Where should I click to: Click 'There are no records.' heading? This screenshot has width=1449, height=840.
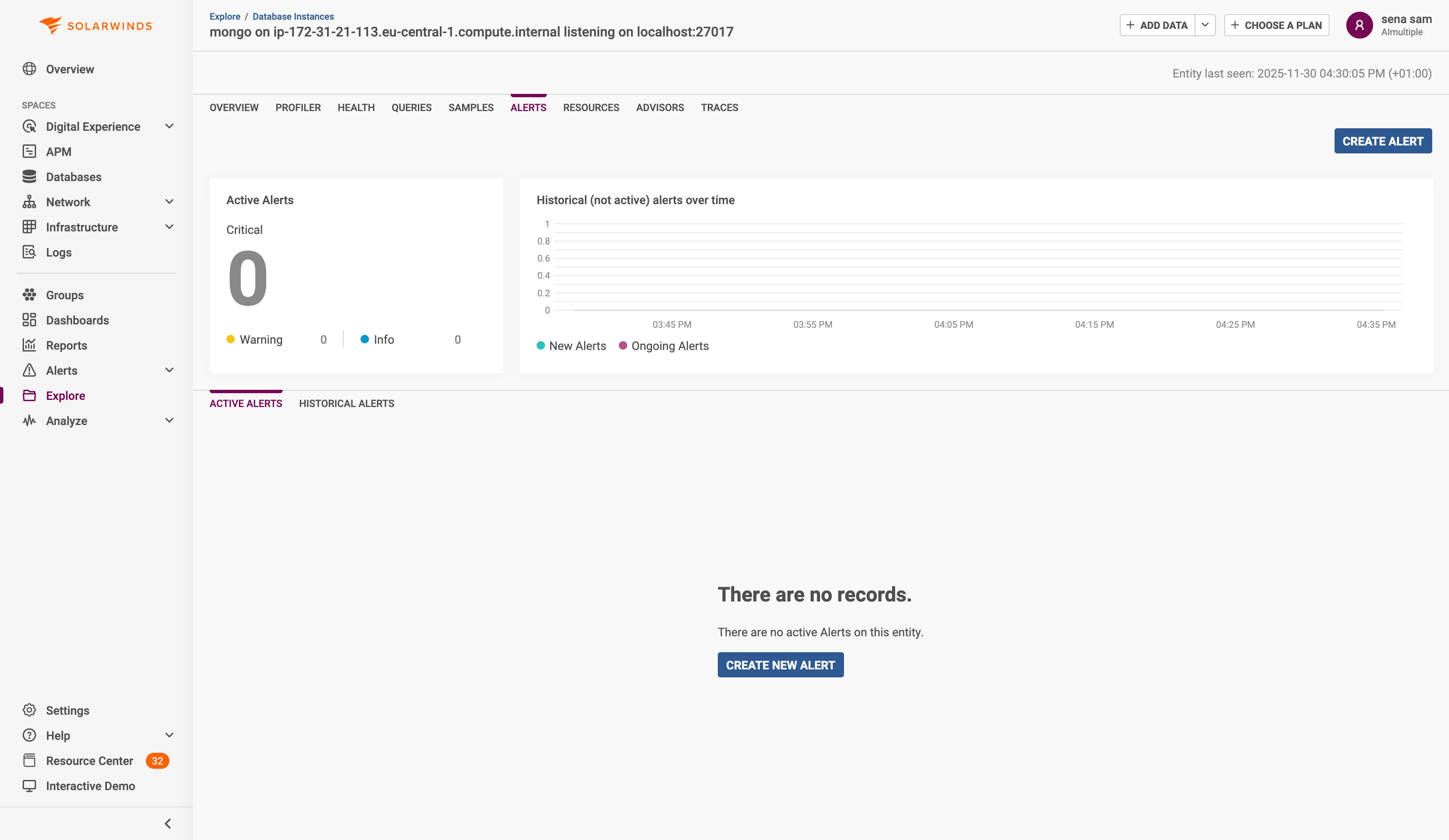815,594
